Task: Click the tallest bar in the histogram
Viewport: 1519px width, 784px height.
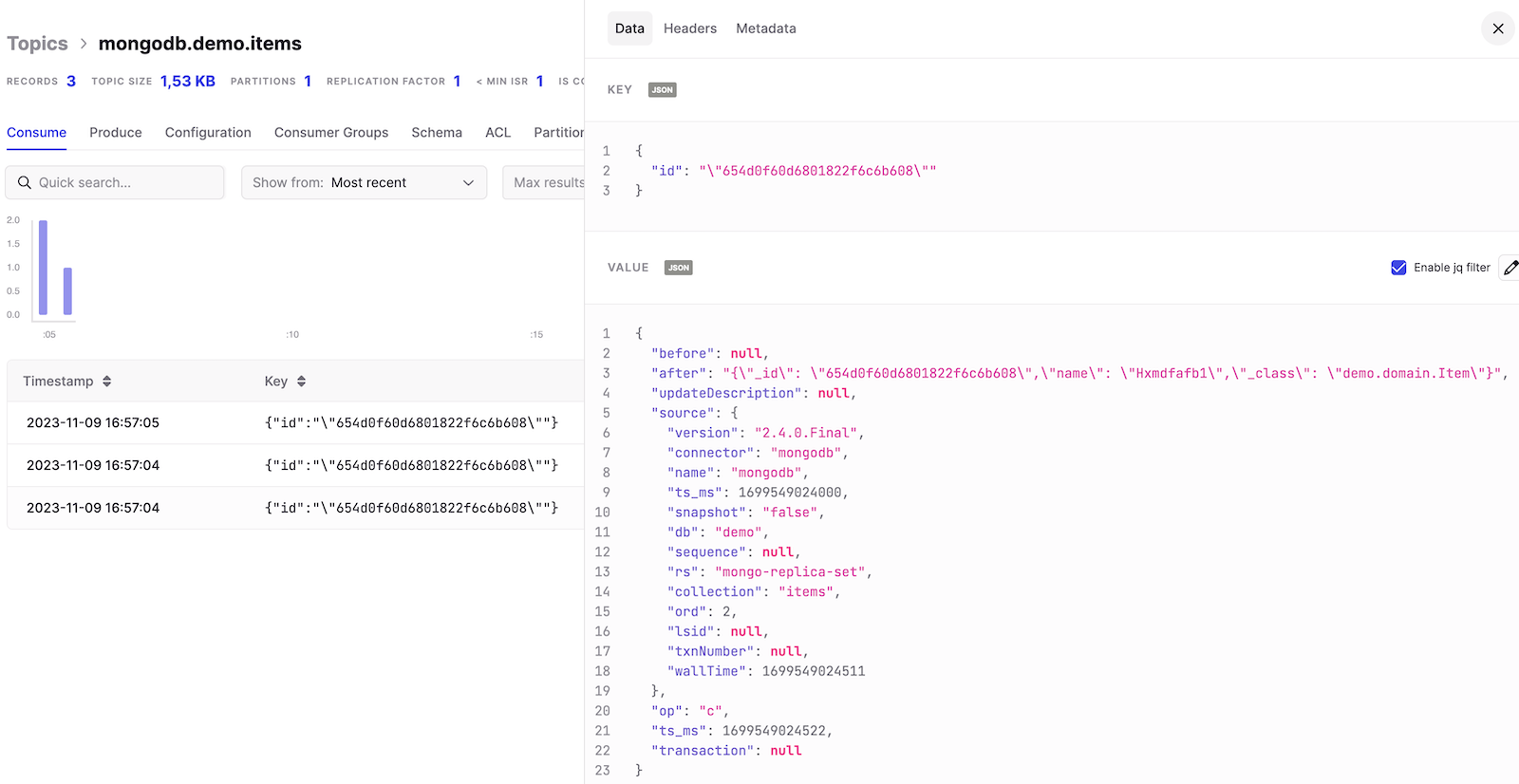Action: 43,267
